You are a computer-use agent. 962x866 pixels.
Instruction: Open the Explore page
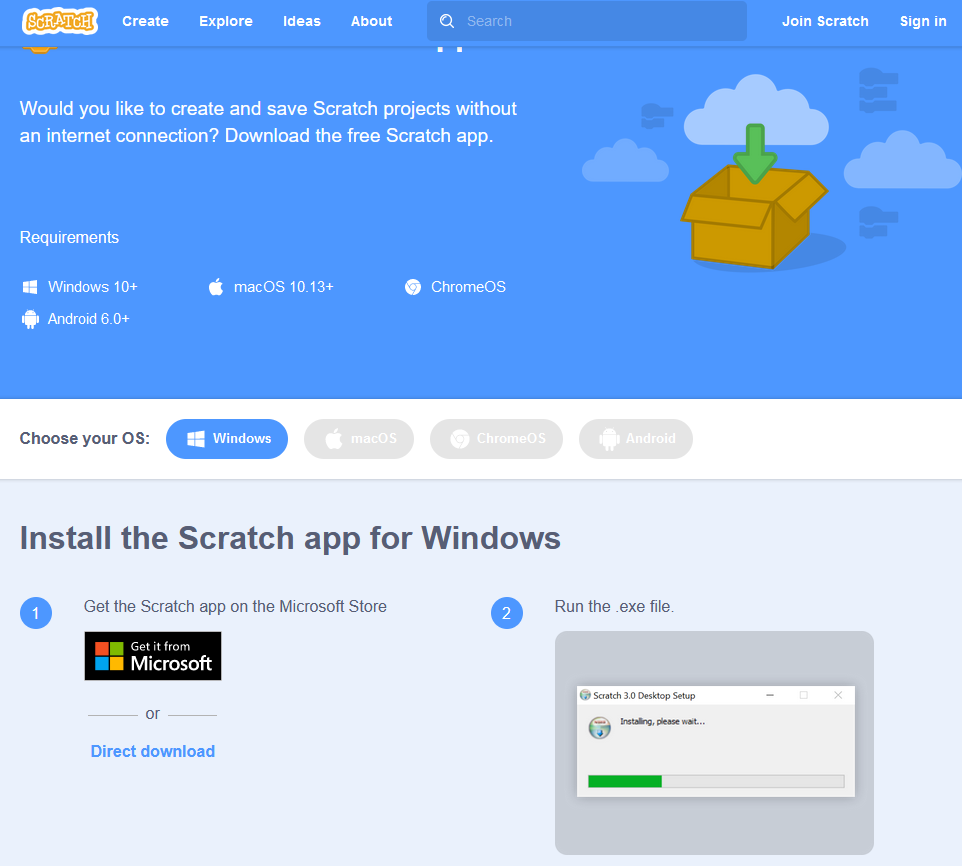pos(226,21)
